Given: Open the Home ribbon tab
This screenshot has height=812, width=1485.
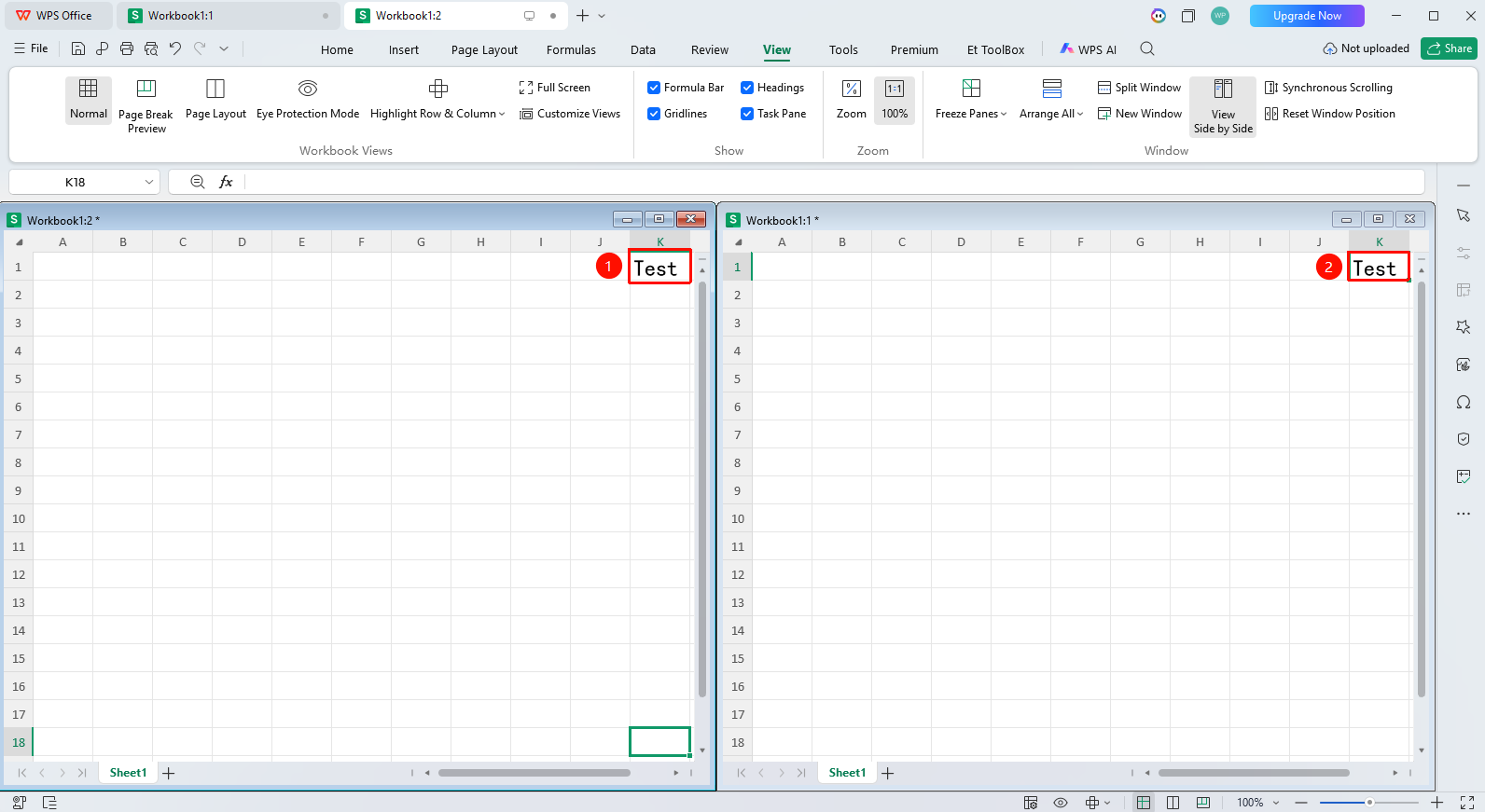Looking at the screenshot, I should tap(337, 50).
